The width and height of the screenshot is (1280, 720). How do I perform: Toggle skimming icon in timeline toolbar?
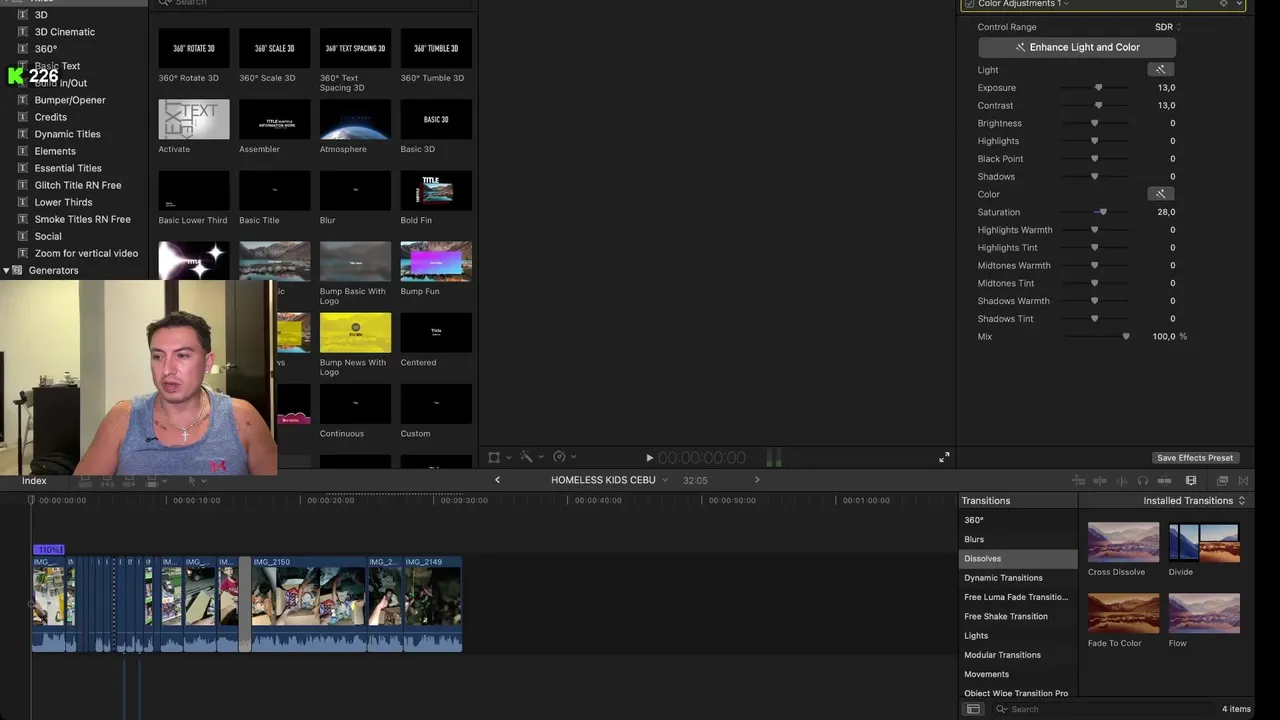tap(1100, 481)
